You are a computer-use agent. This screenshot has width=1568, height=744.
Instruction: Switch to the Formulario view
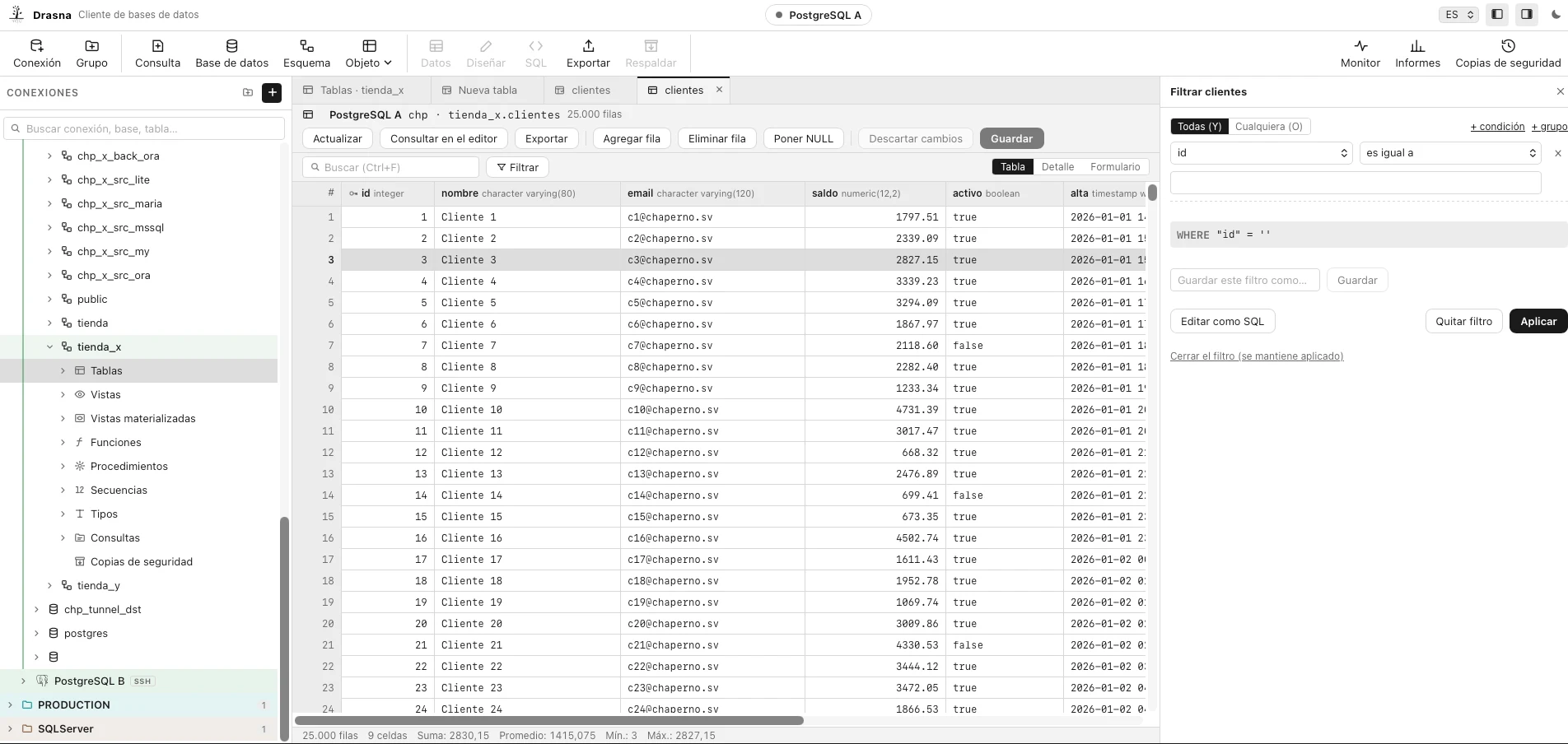1115,167
